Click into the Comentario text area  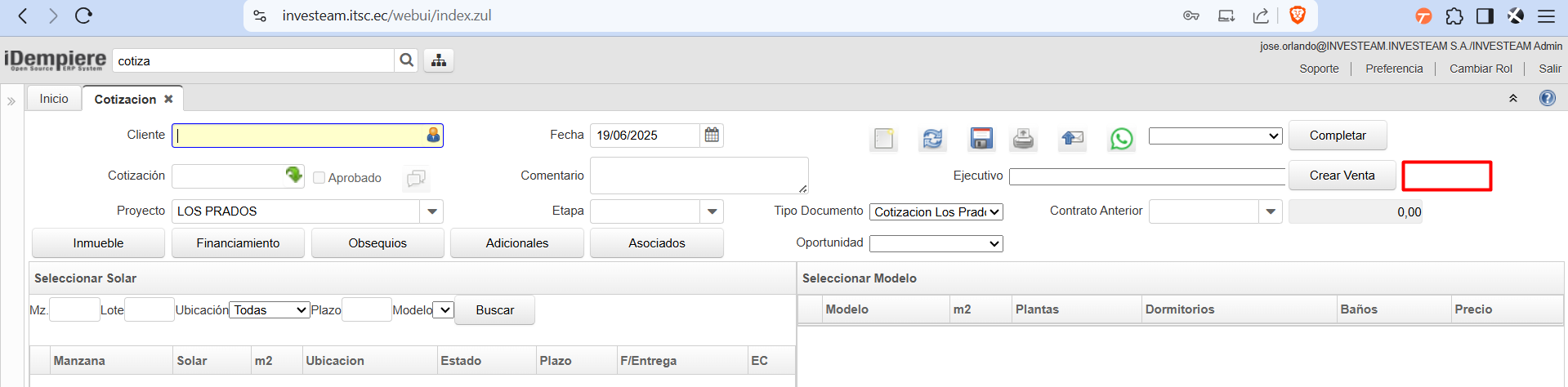(698, 176)
